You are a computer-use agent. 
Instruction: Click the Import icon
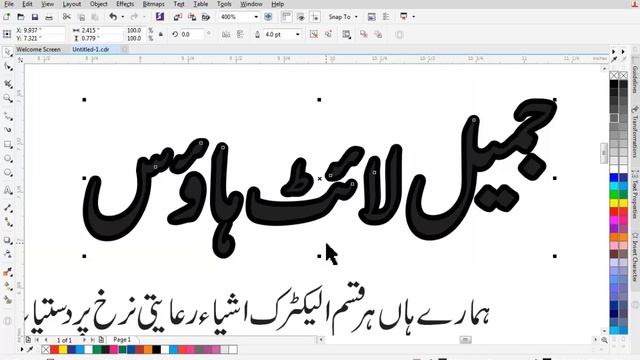pyautogui.click(x=178, y=17)
